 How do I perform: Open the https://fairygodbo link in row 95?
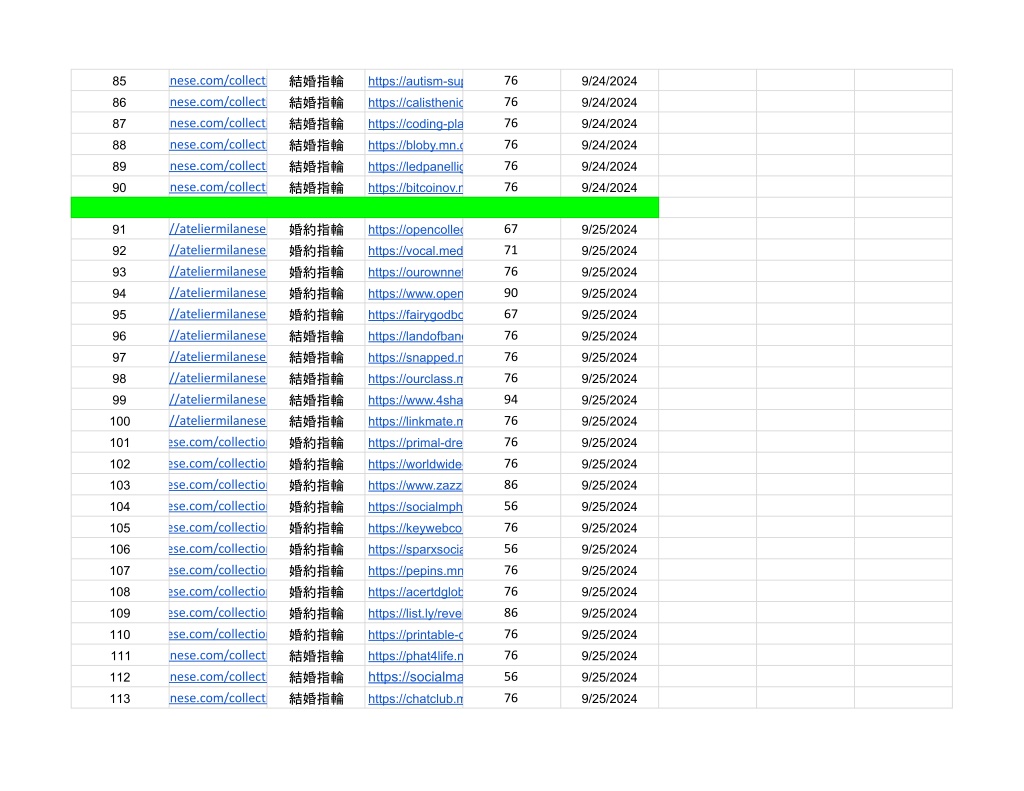415,315
